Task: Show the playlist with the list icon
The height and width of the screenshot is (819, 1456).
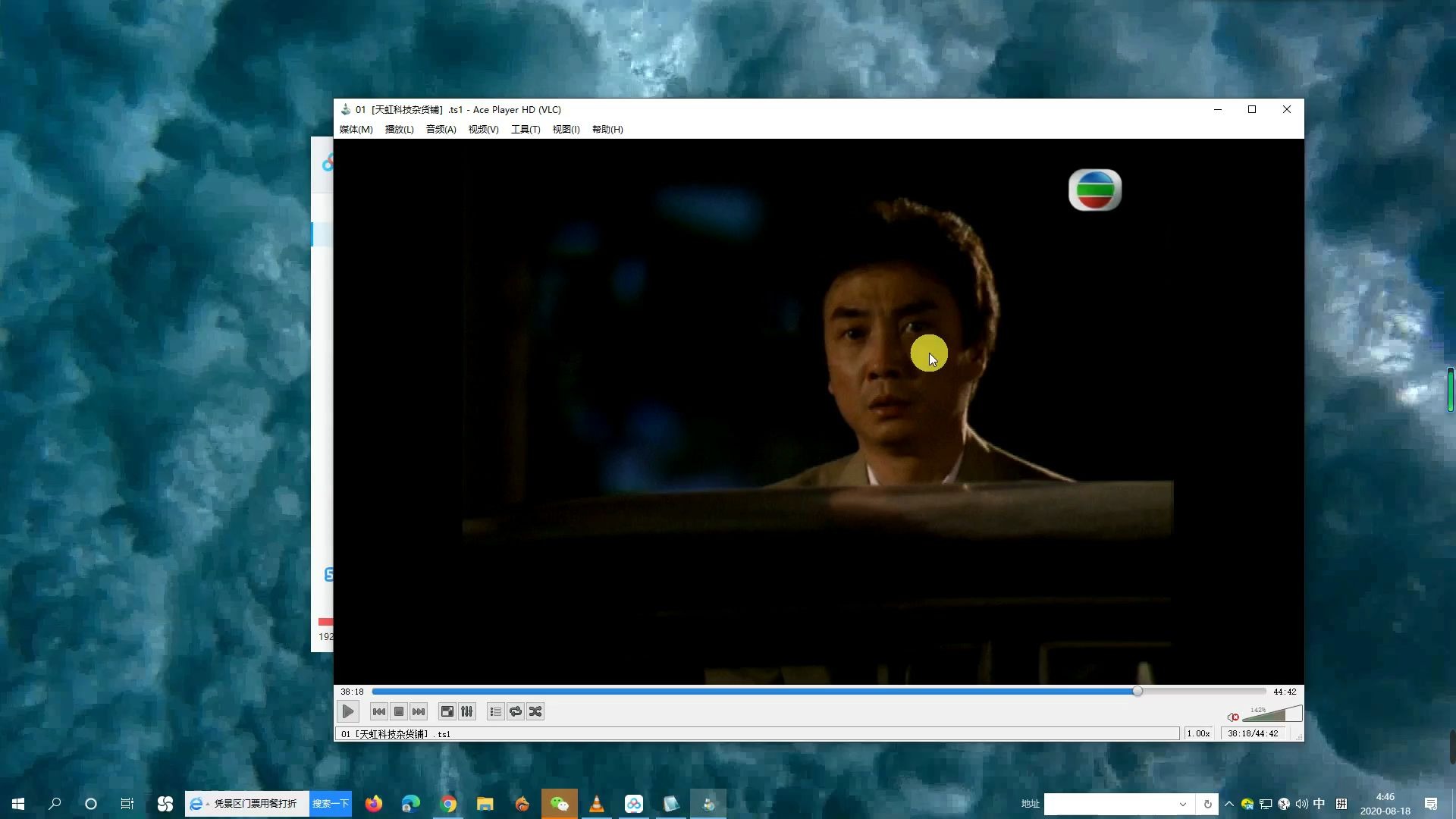Action: pos(495,711)
